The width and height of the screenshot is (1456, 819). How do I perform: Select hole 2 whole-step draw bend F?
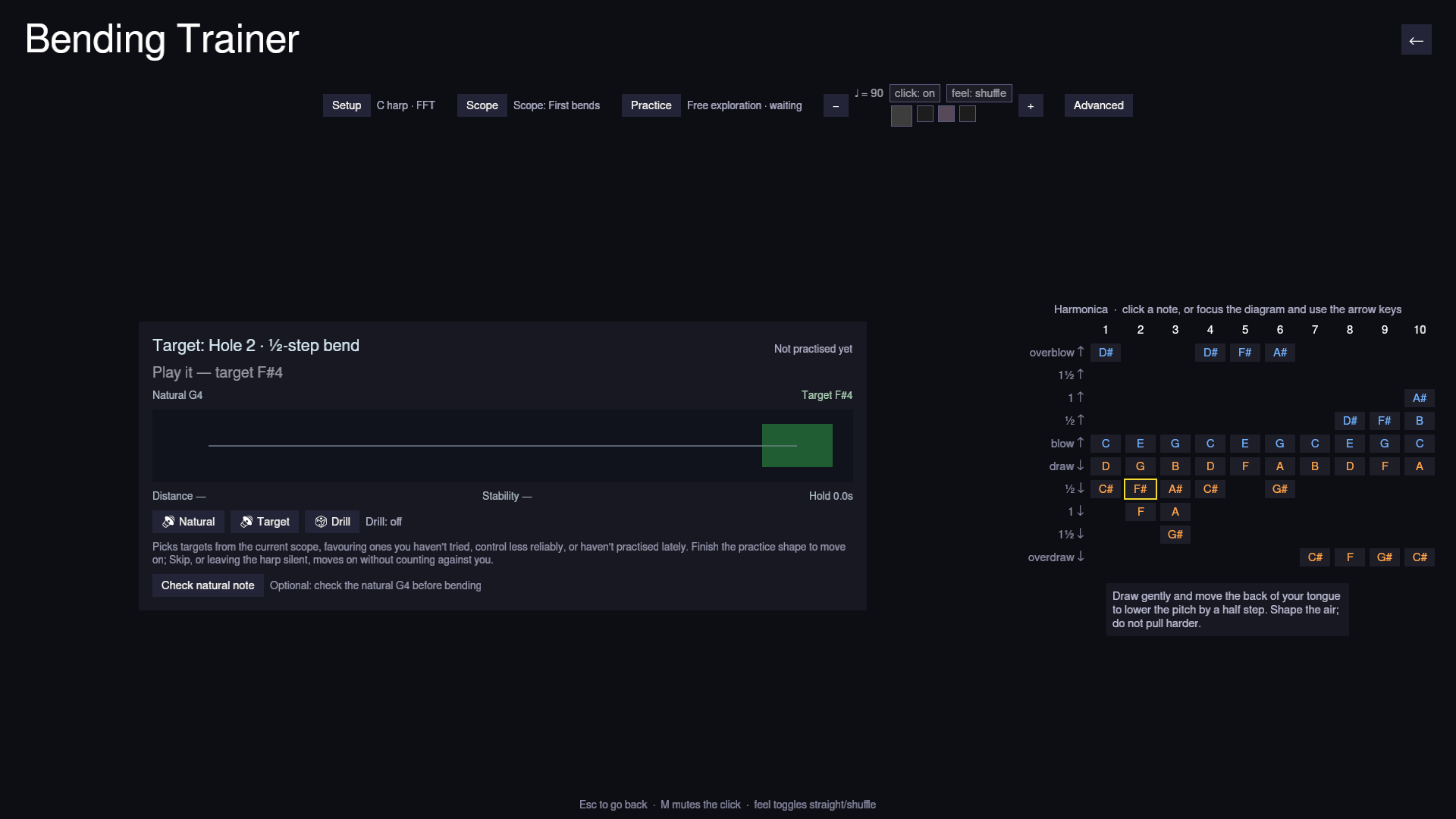[x=1141, y=512]
